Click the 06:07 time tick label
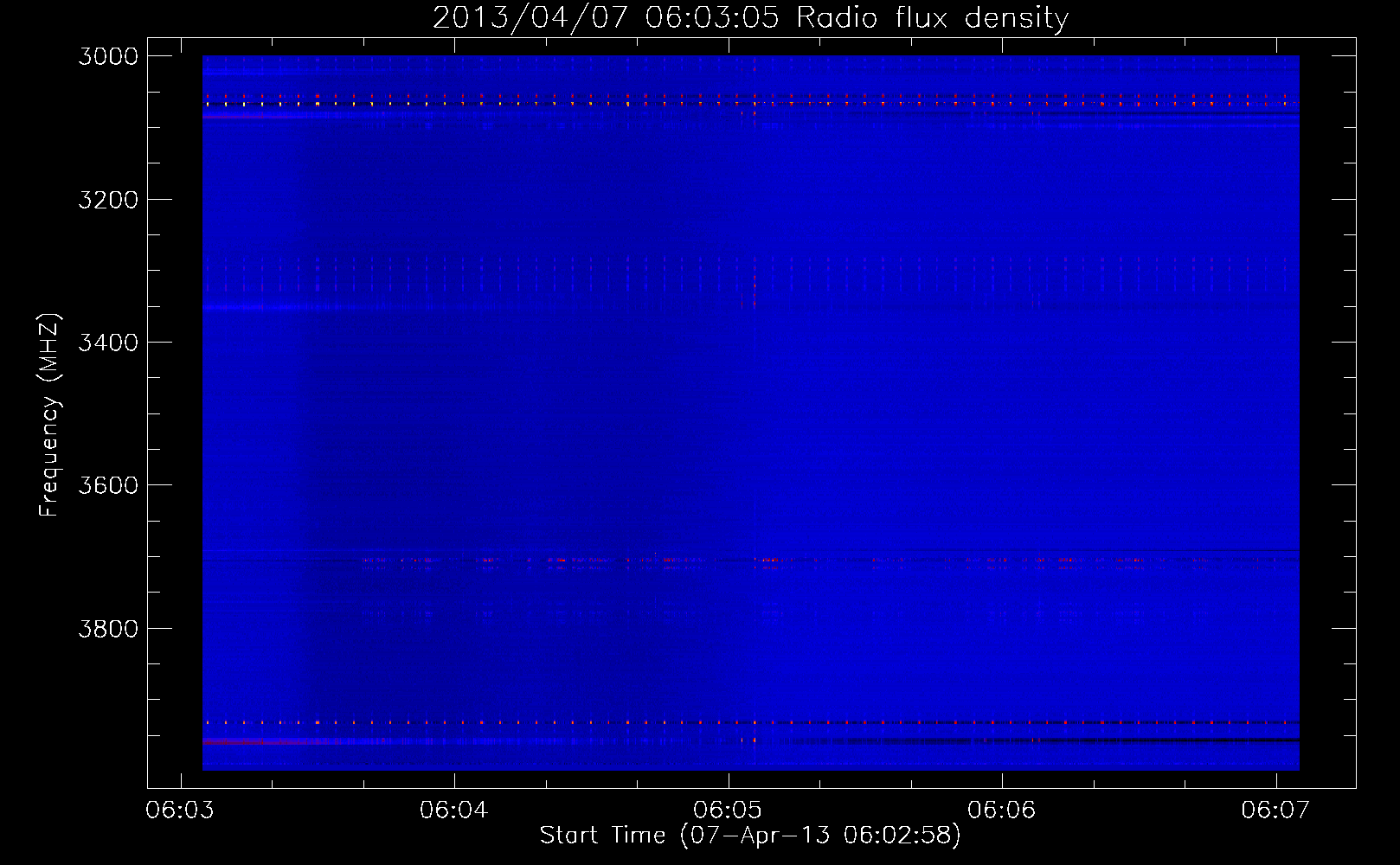 click(1275, 811)
